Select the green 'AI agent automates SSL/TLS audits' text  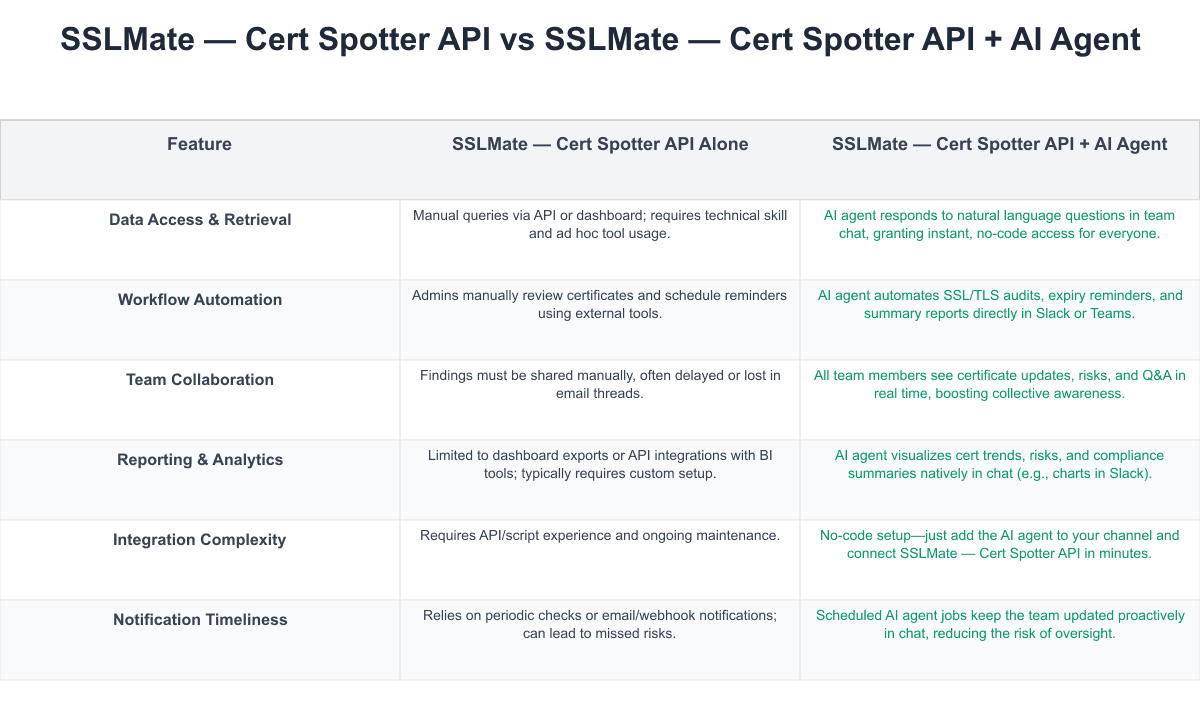point(1000,304)
